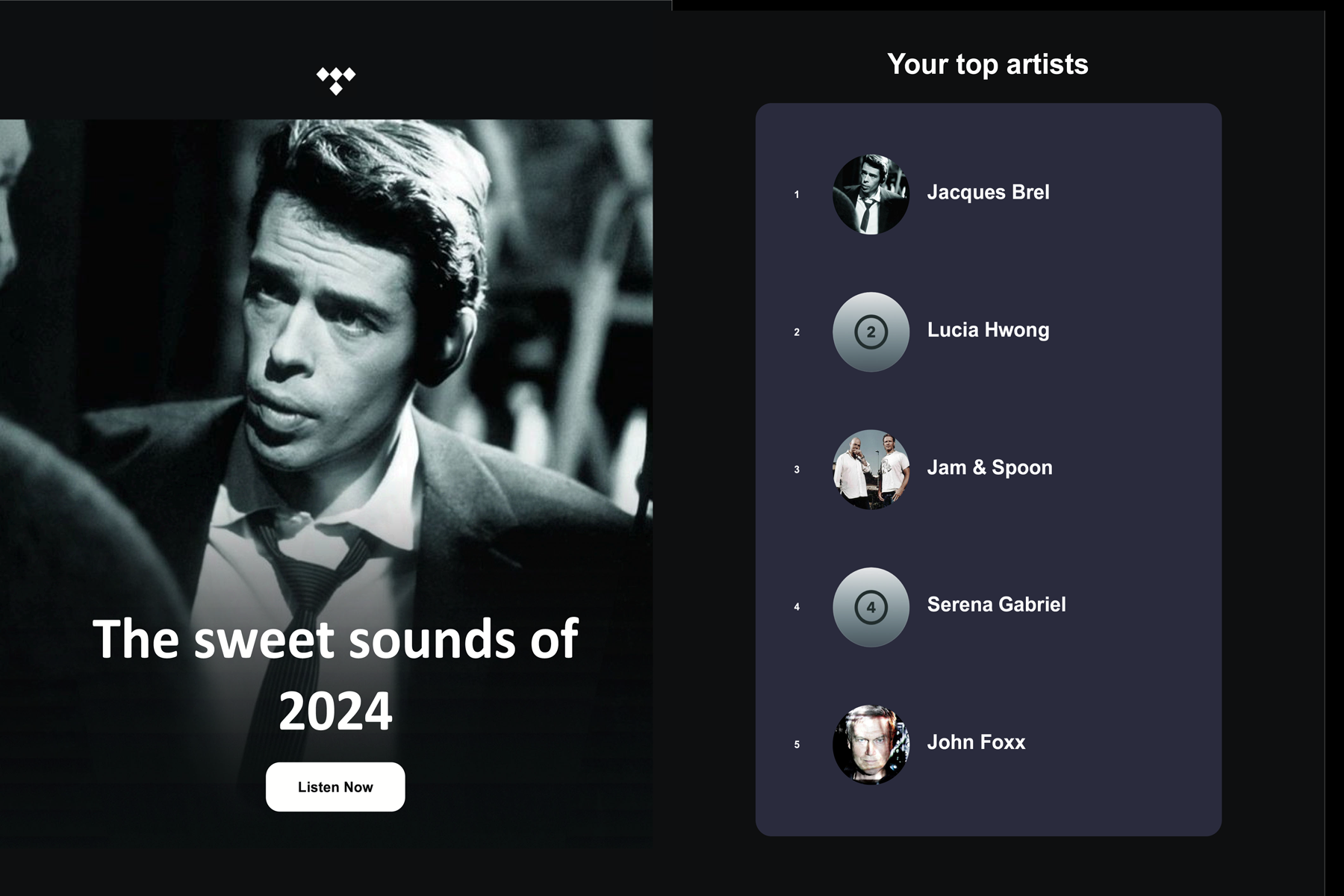Screen dimensions: 1344x896
Task: Go to the Jam & Spoon artist name
Action: tap(989, 467)
